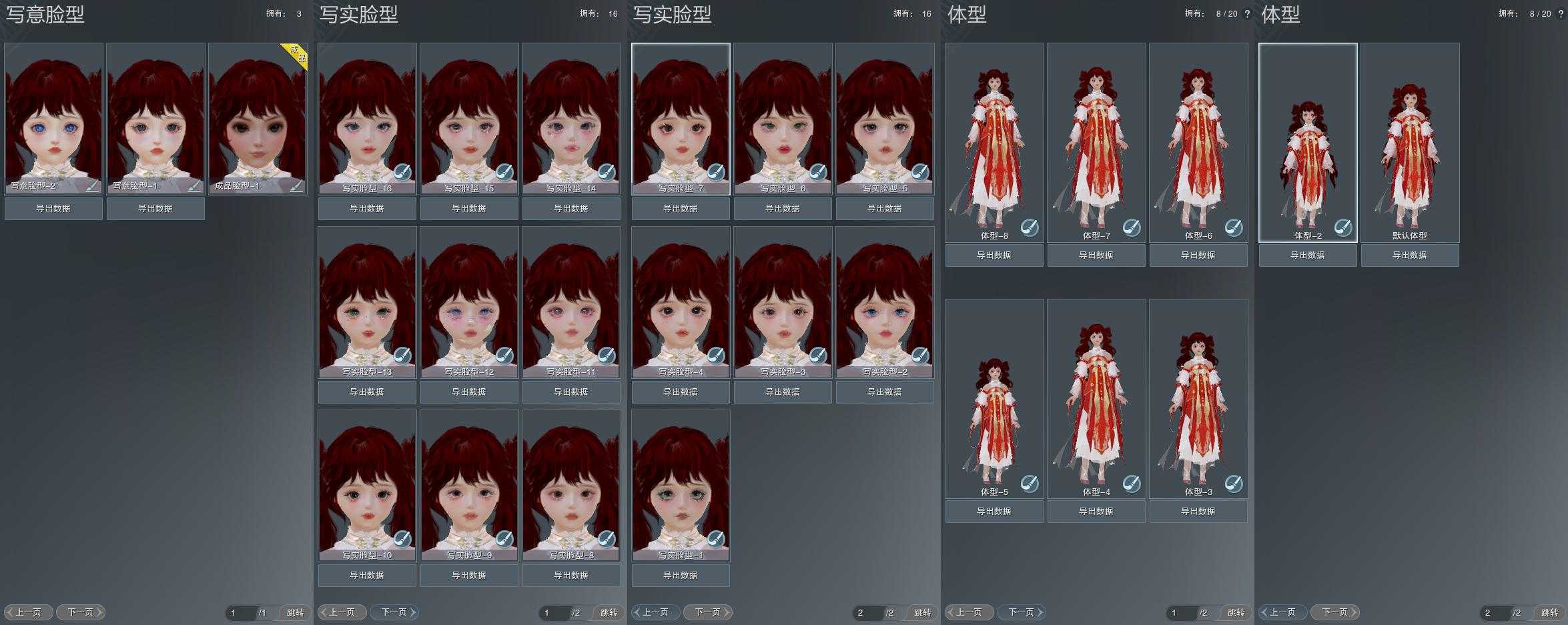Go to previous page in rightmost 体型 panel
1568x625 pixels.
tap(1282, 612)
